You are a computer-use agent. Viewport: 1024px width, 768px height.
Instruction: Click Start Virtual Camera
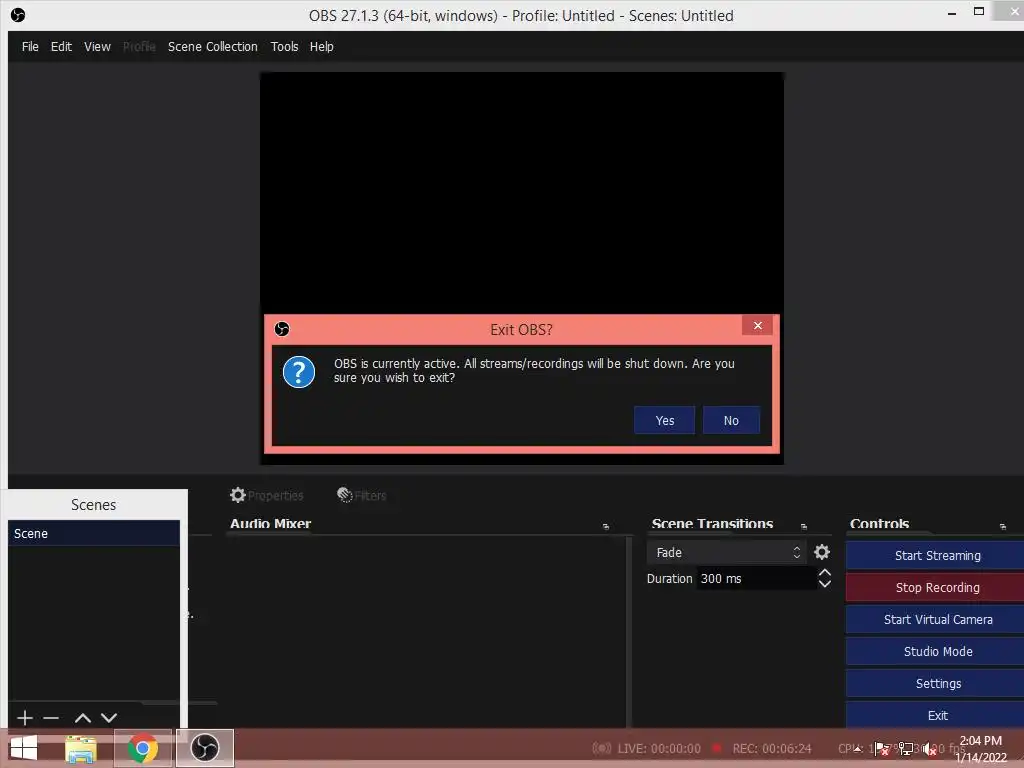[x=936, y=620]
